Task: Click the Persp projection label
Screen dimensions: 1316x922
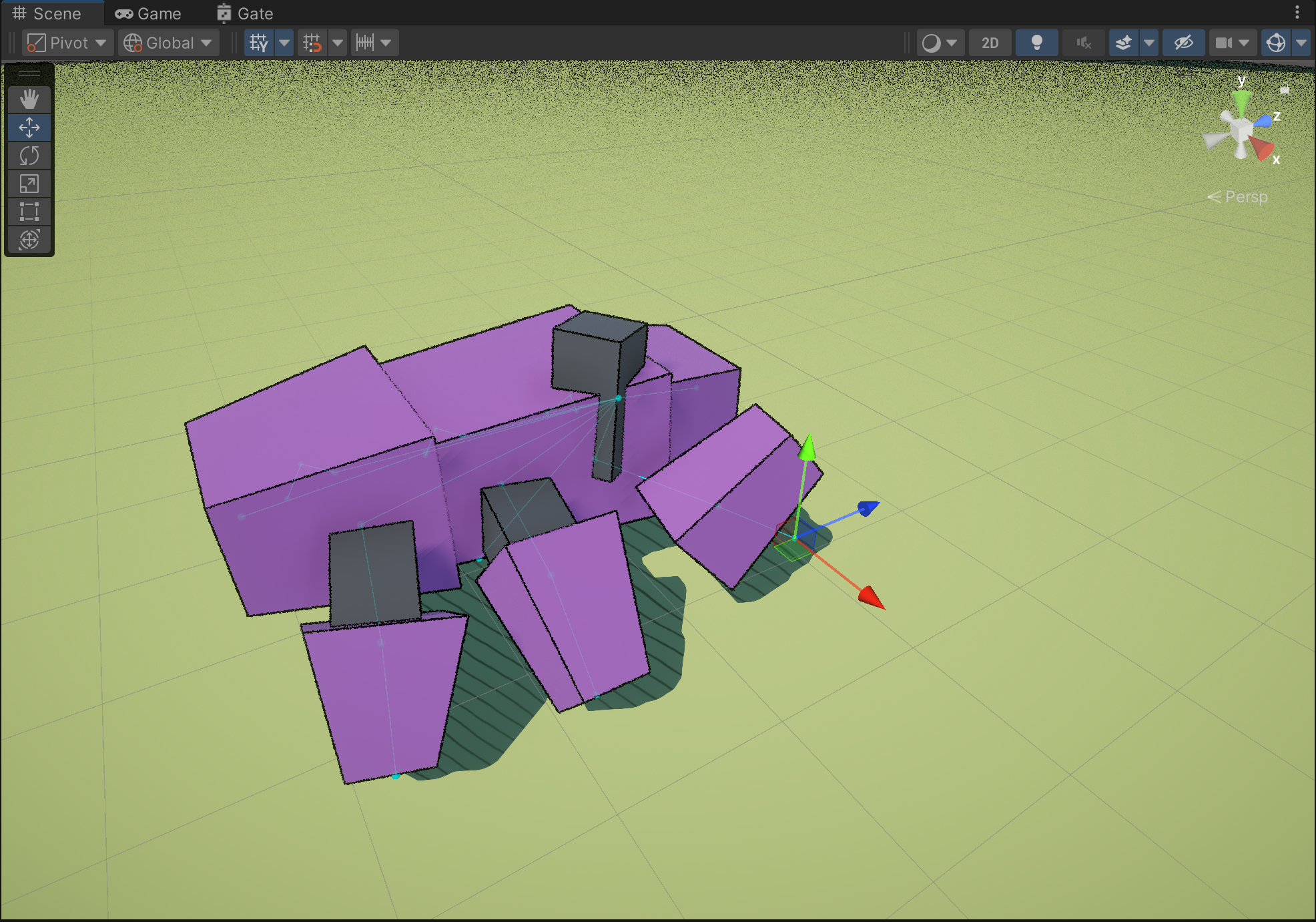Action: (x=1245, y=197)
